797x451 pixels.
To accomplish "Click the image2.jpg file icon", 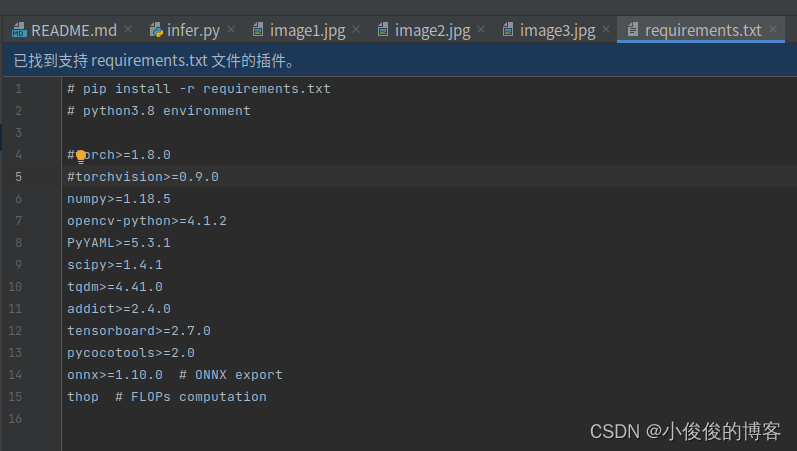I will 383,30.
